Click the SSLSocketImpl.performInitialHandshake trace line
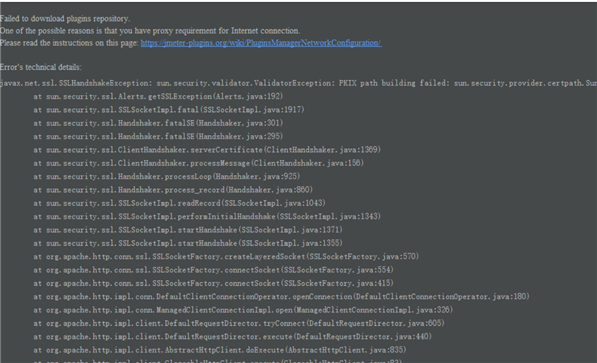597x363 pixels. 207,216
